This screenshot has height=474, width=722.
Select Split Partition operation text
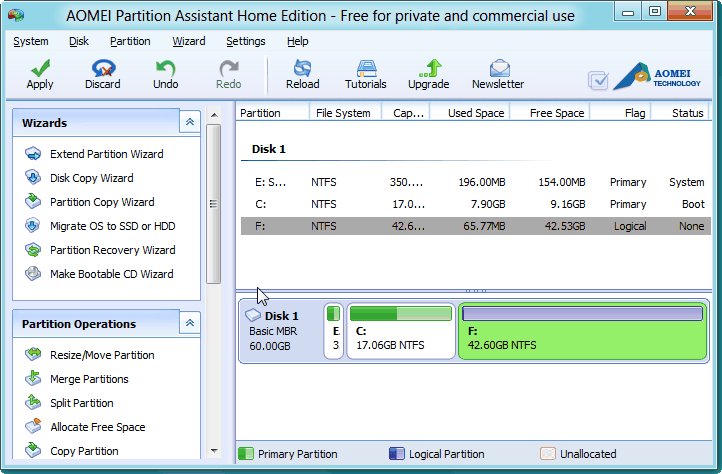coord(82,403)
